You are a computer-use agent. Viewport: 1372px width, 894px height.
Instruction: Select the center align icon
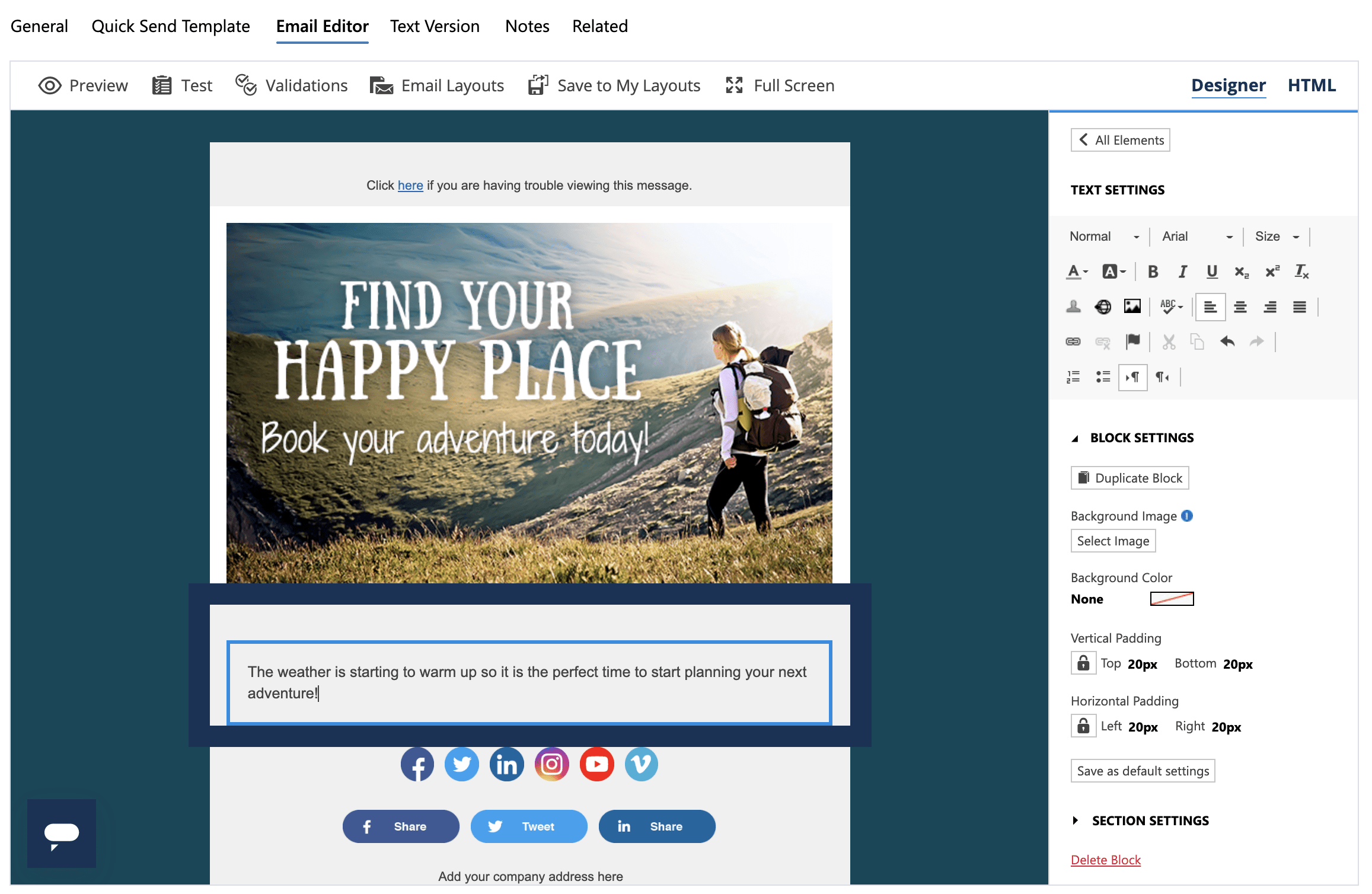pyautogui.click(x=1240, y=307)
